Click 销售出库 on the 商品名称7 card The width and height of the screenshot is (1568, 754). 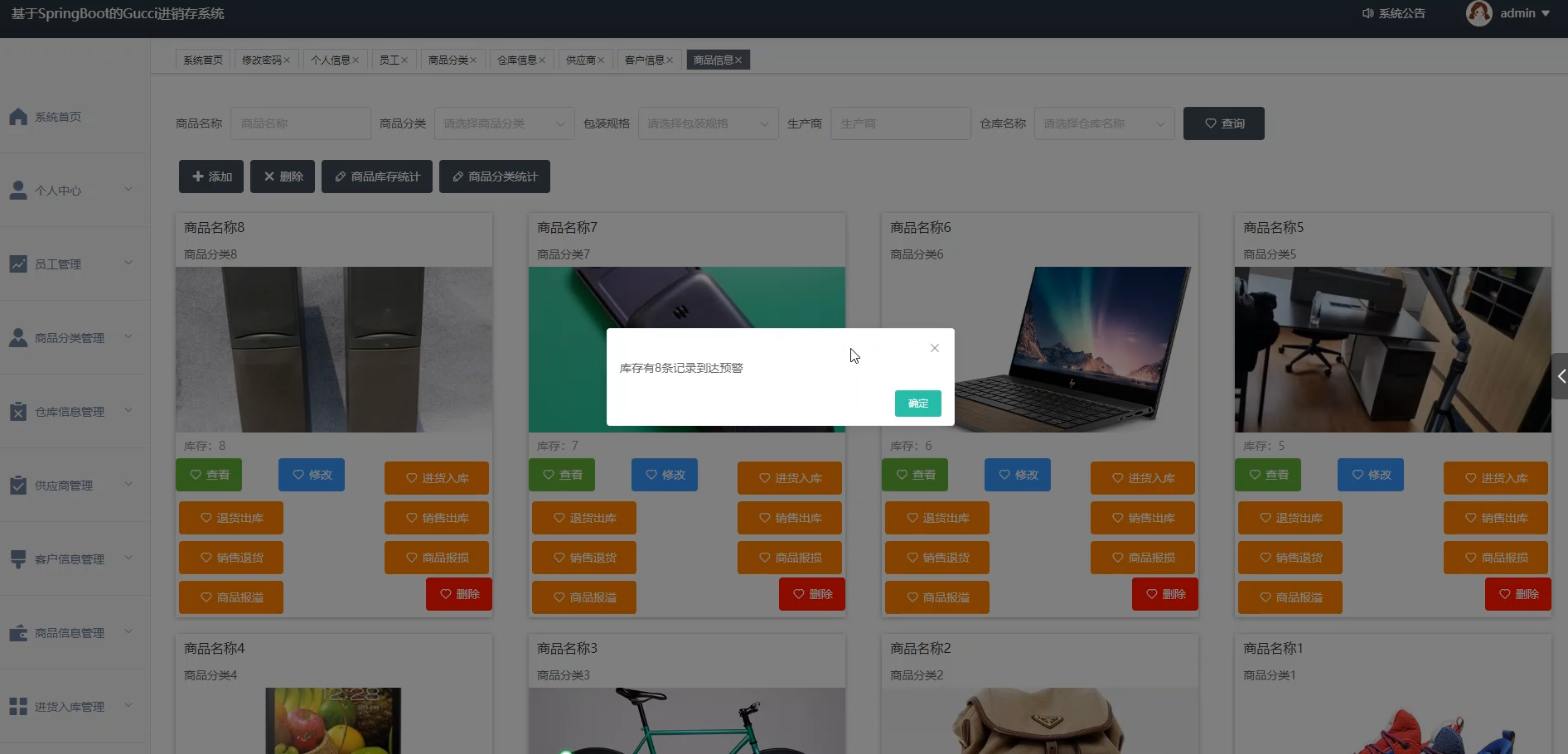(x=790, y=518)
